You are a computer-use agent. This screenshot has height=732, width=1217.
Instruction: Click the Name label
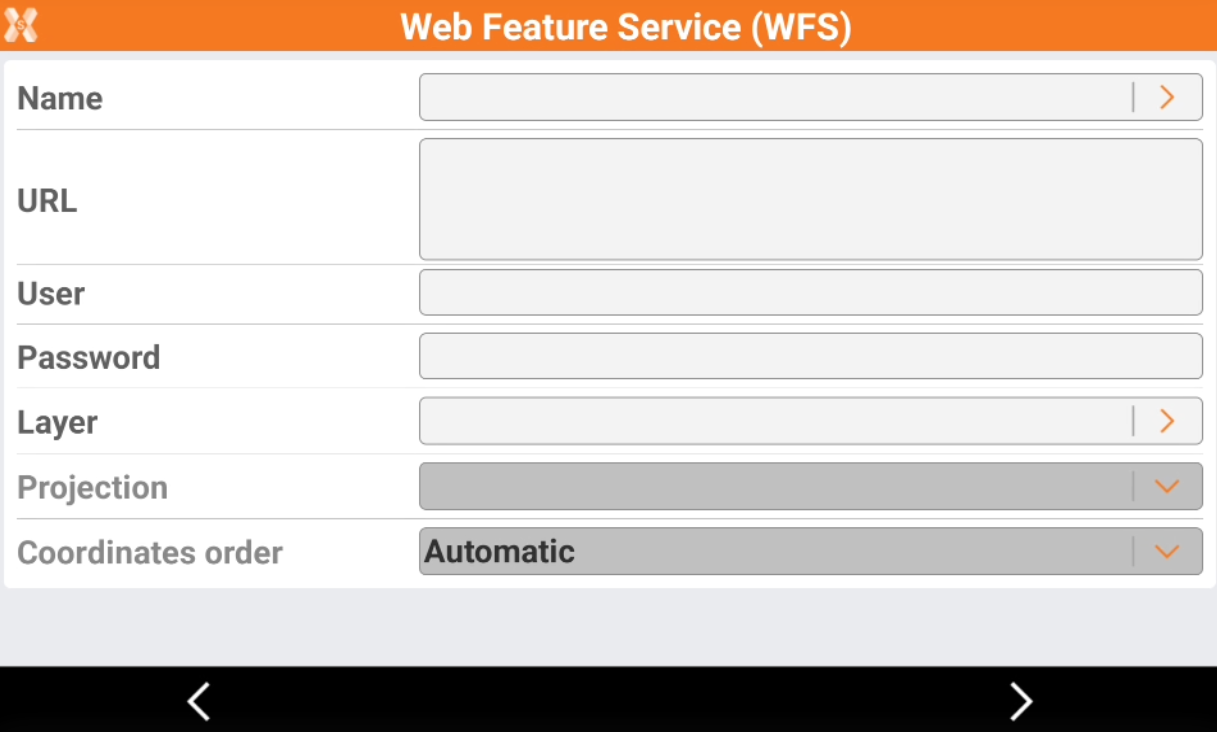click(x=60, y=98)
